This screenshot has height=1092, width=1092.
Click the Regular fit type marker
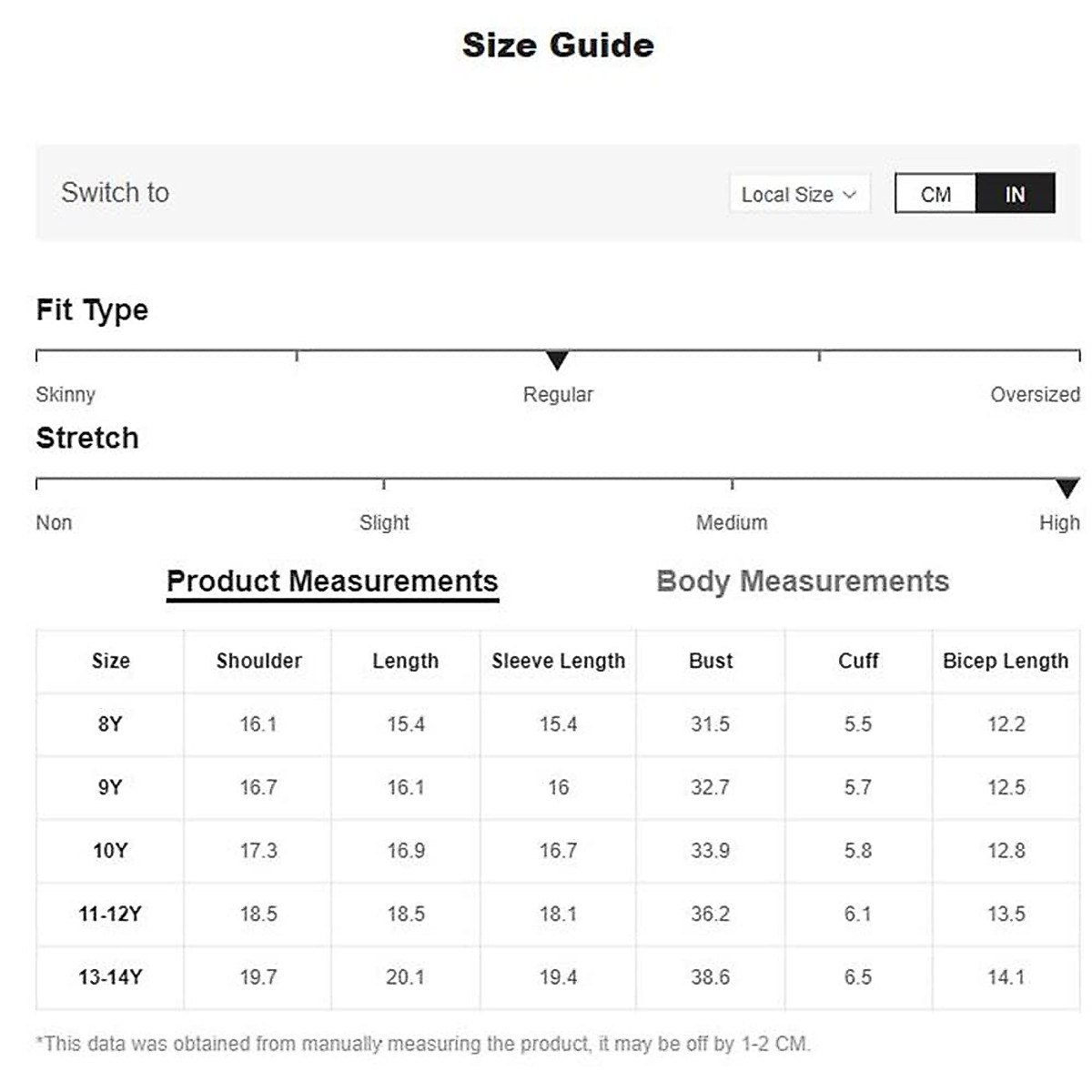coord(557,360)
